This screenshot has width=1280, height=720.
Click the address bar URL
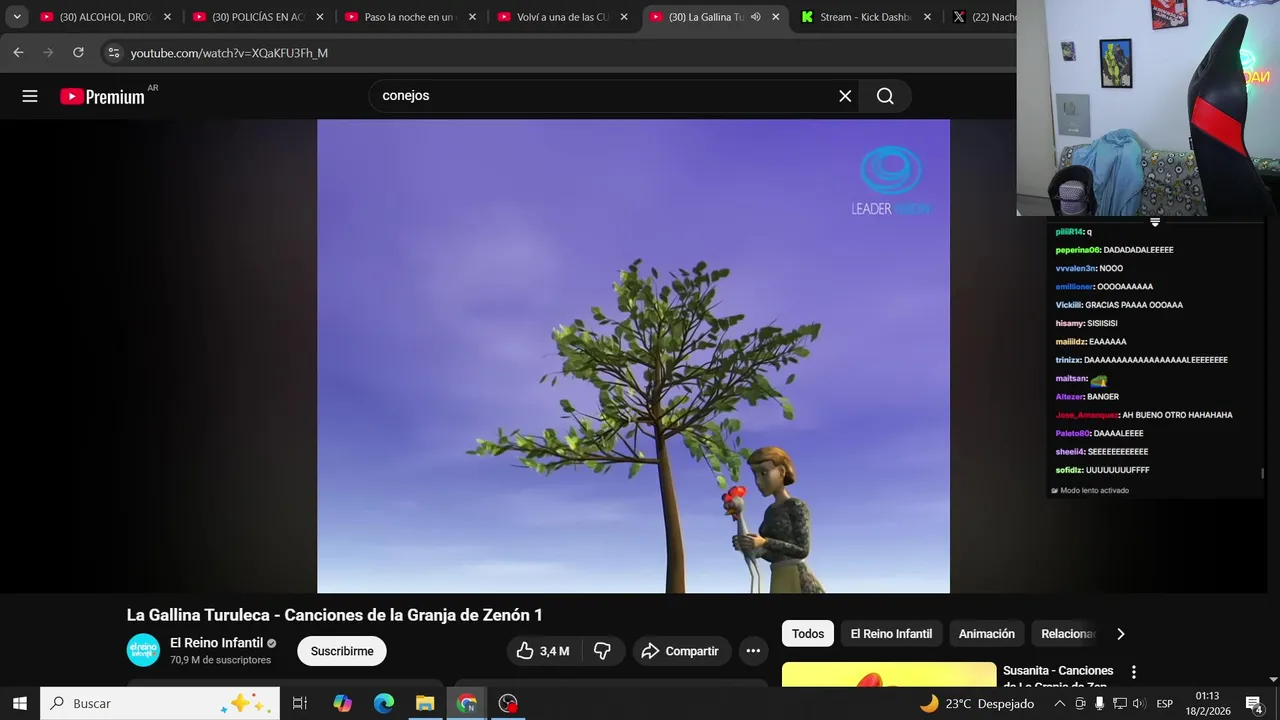tap(229, 53)
